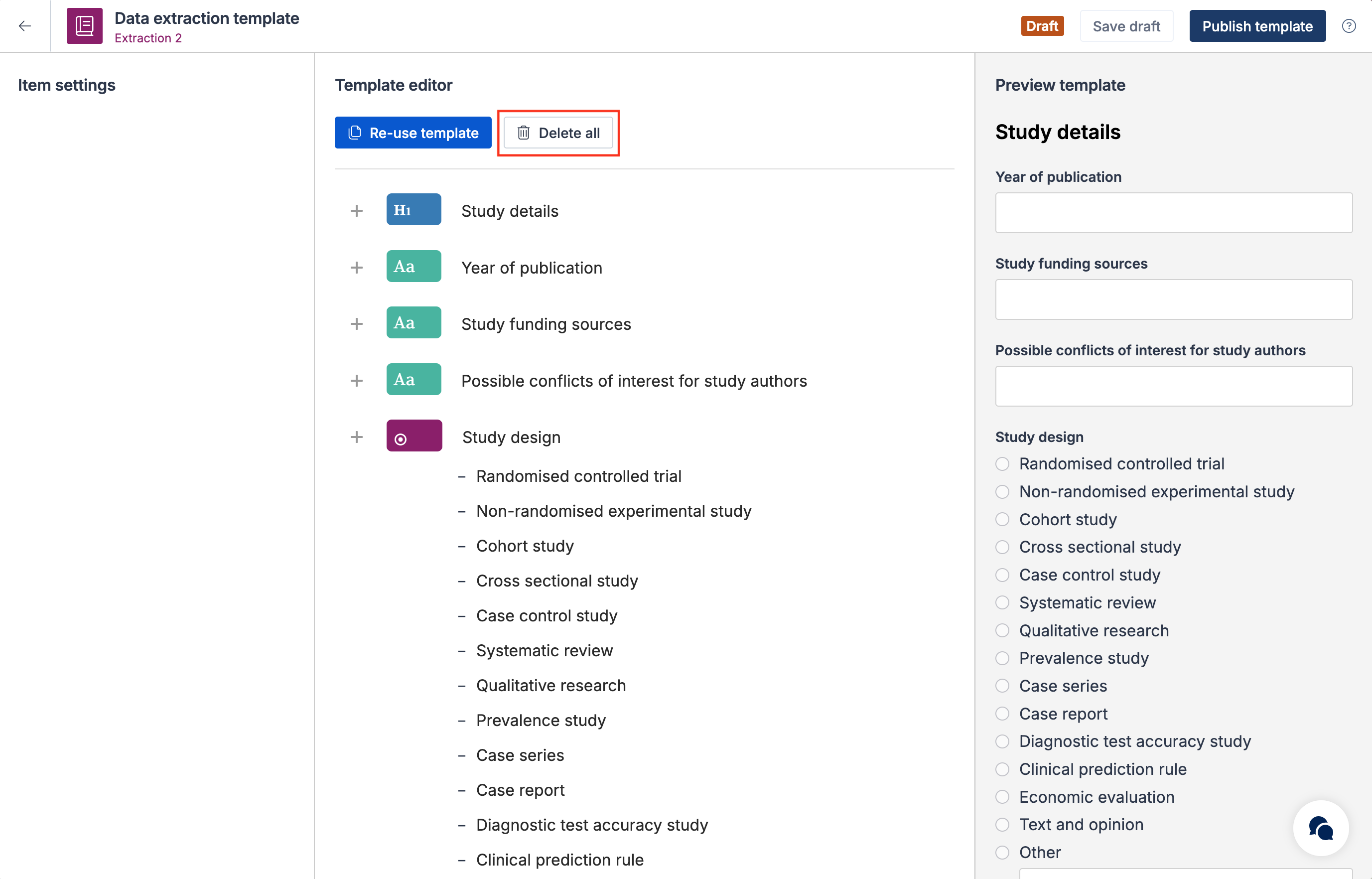Select Study funding sources item in editor list

click(x=546, y=323)
